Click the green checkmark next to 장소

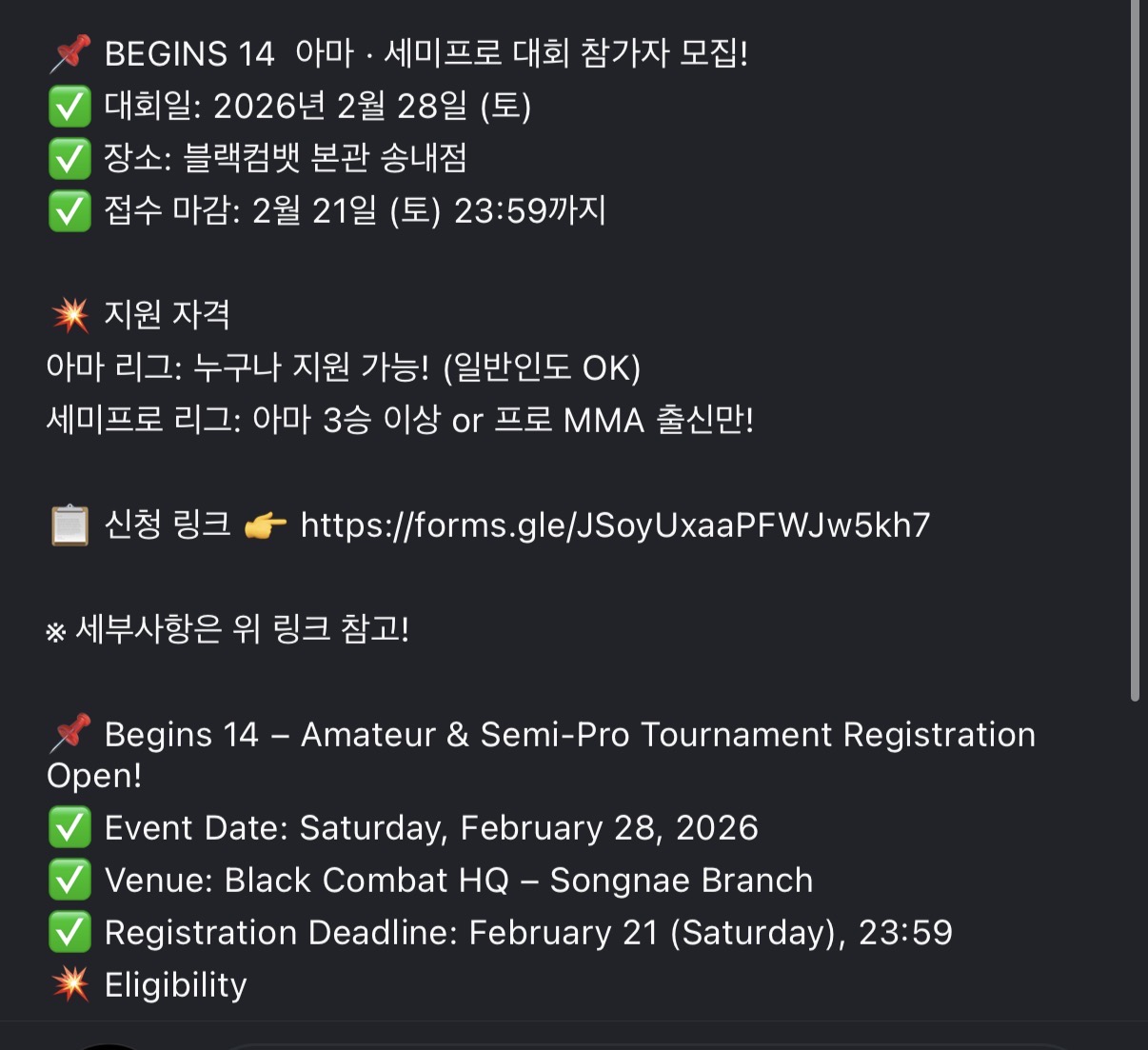click(x=69, y=159)
